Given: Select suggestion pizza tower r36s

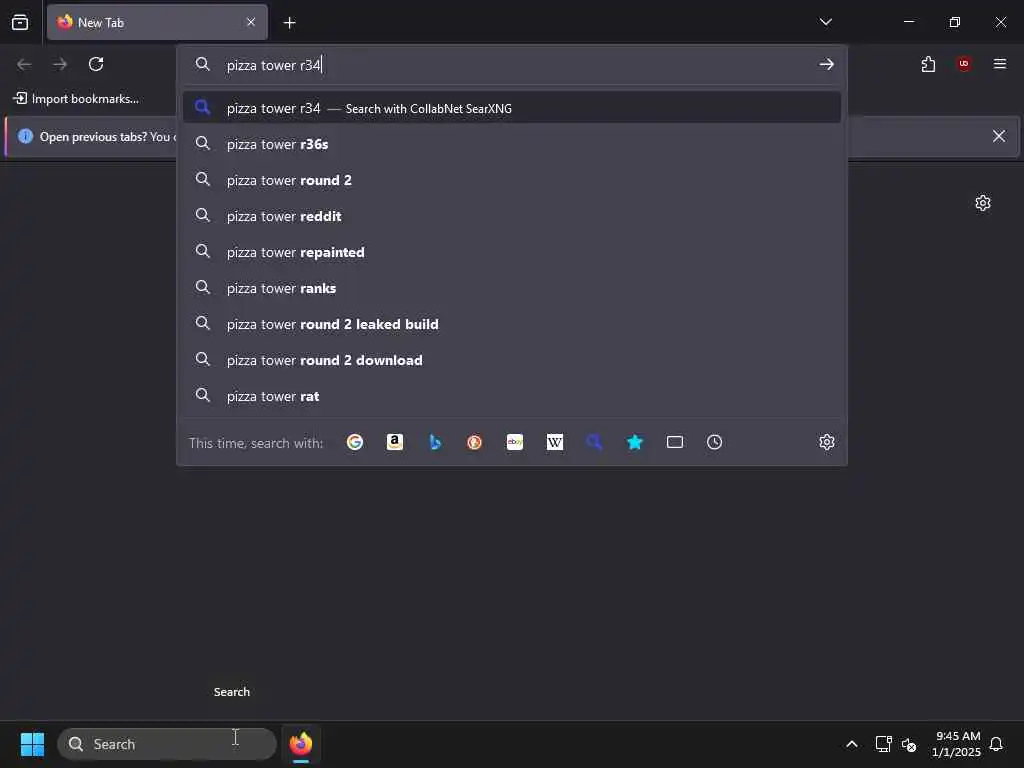Looking at the screenshot, I should click(x=512, y=144).
